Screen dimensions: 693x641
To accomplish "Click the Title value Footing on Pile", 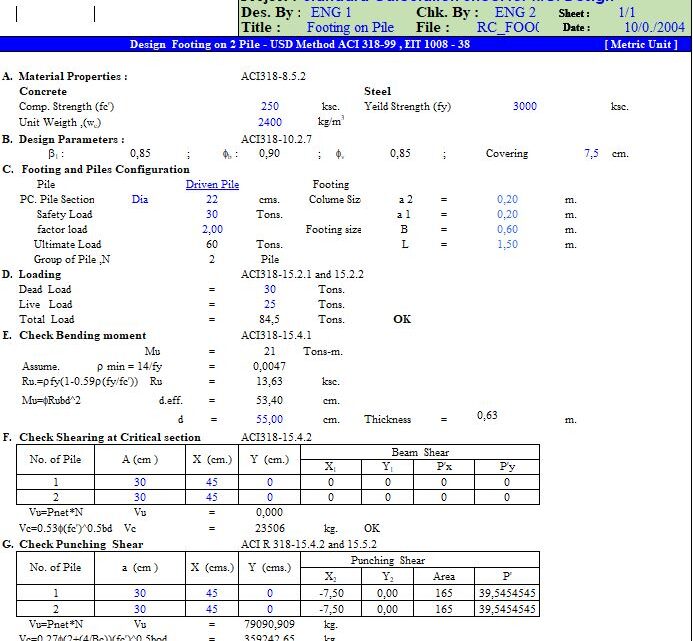I will click(x=350, y=27).
